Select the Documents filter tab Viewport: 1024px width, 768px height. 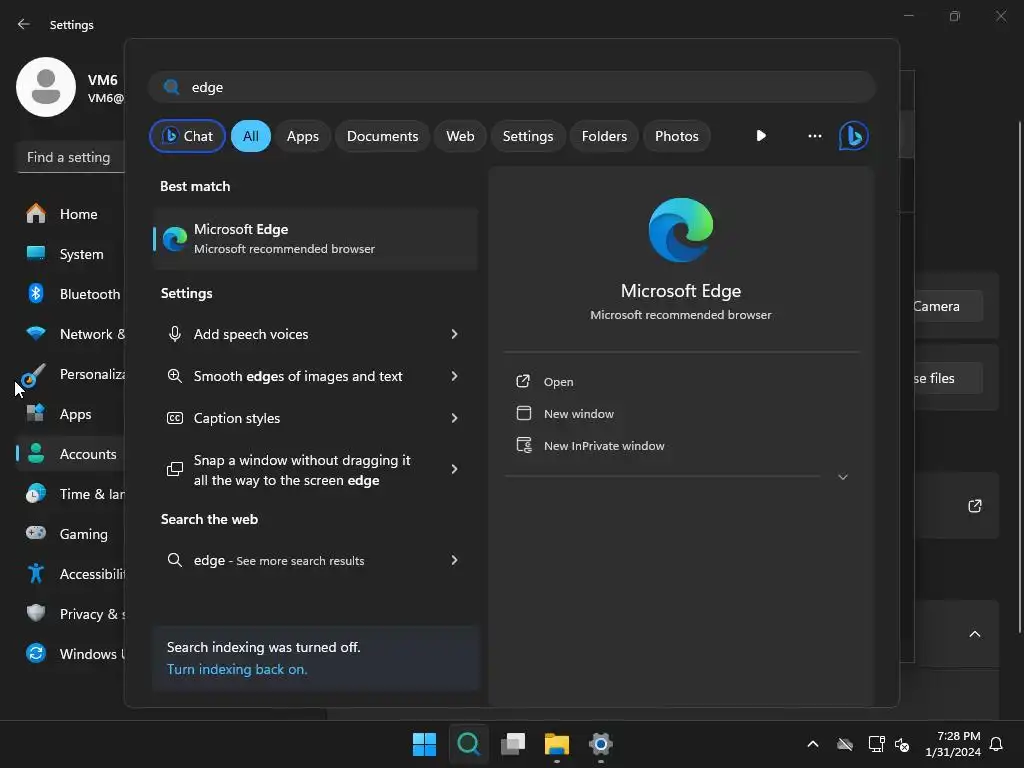[382, 136]
